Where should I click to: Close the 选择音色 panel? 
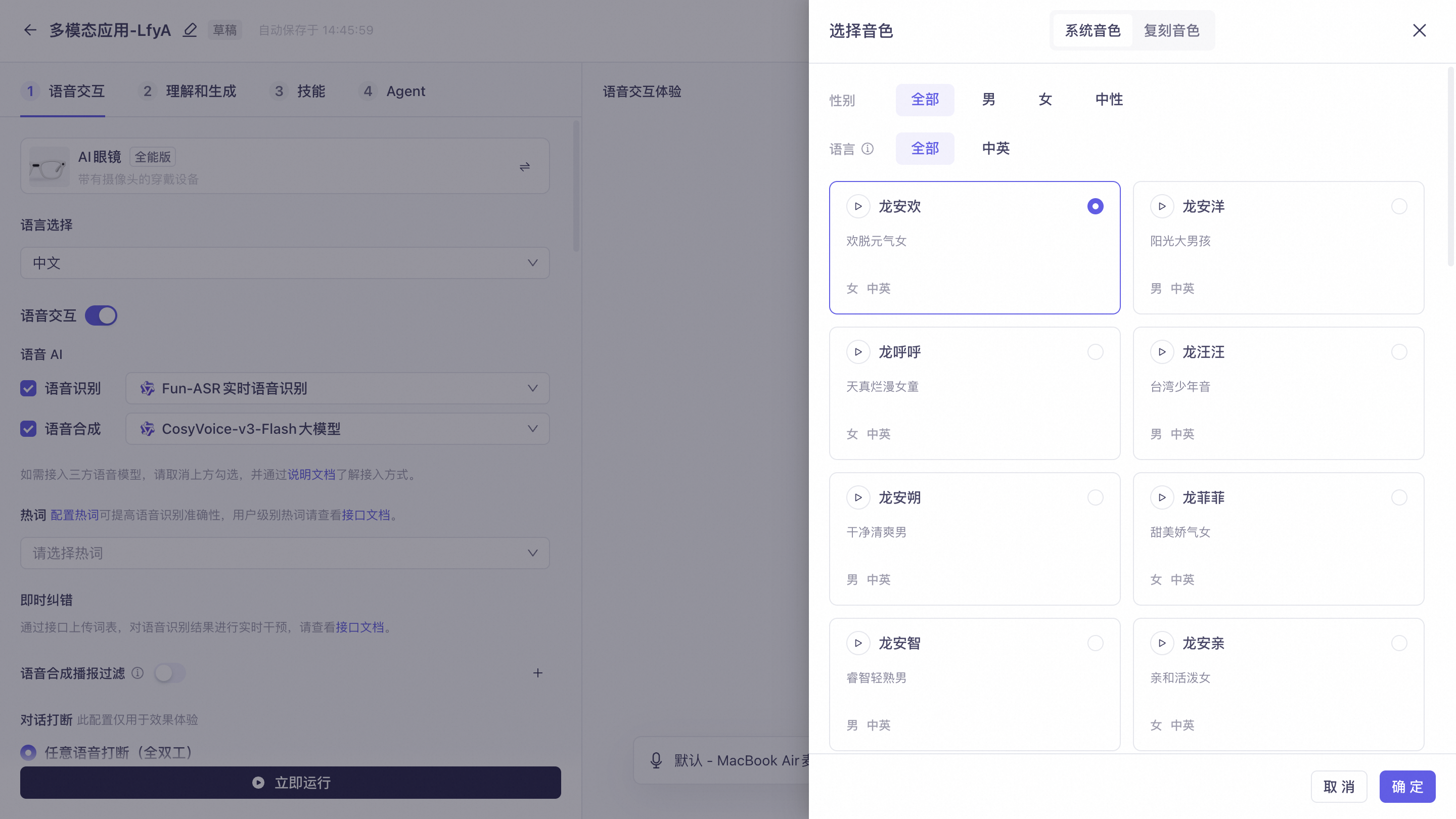coord(1419,30)
